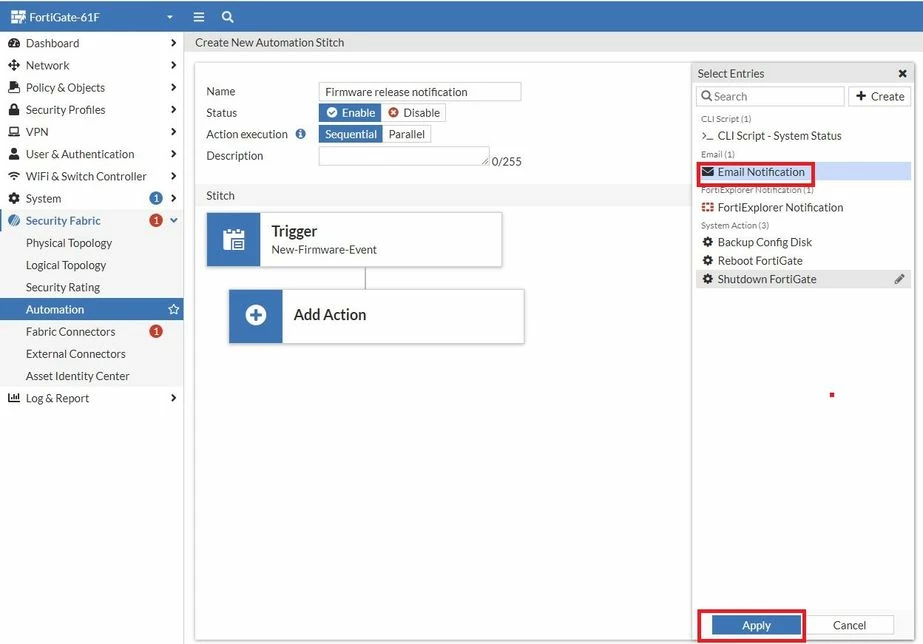
Task: Collapse the Security Fabric menu chevron
Action: (174, 220)
